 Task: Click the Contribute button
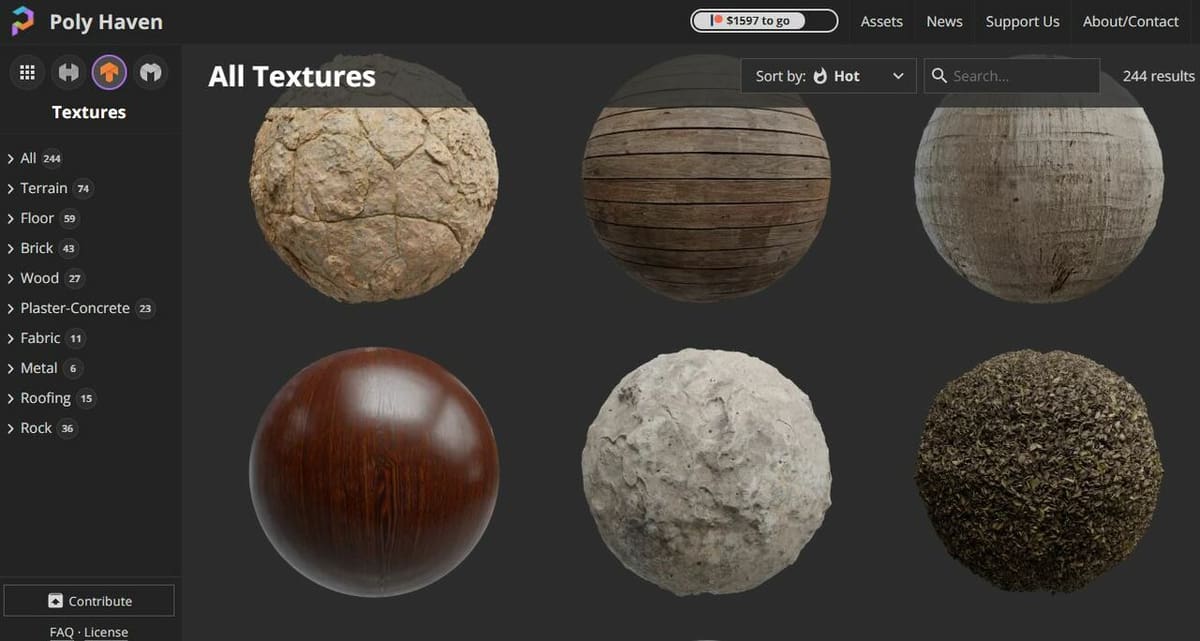click(x=89, y=600)
